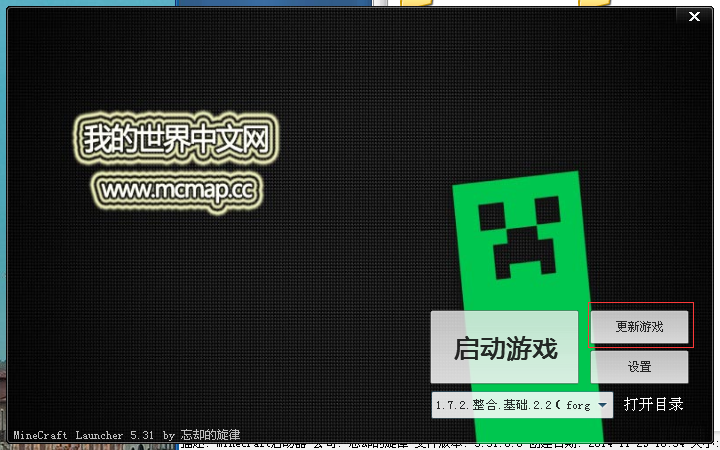Click the www.mcmap.cc website logo text
The height and width of the screenshot is (450, 720).
click(177, 190)
